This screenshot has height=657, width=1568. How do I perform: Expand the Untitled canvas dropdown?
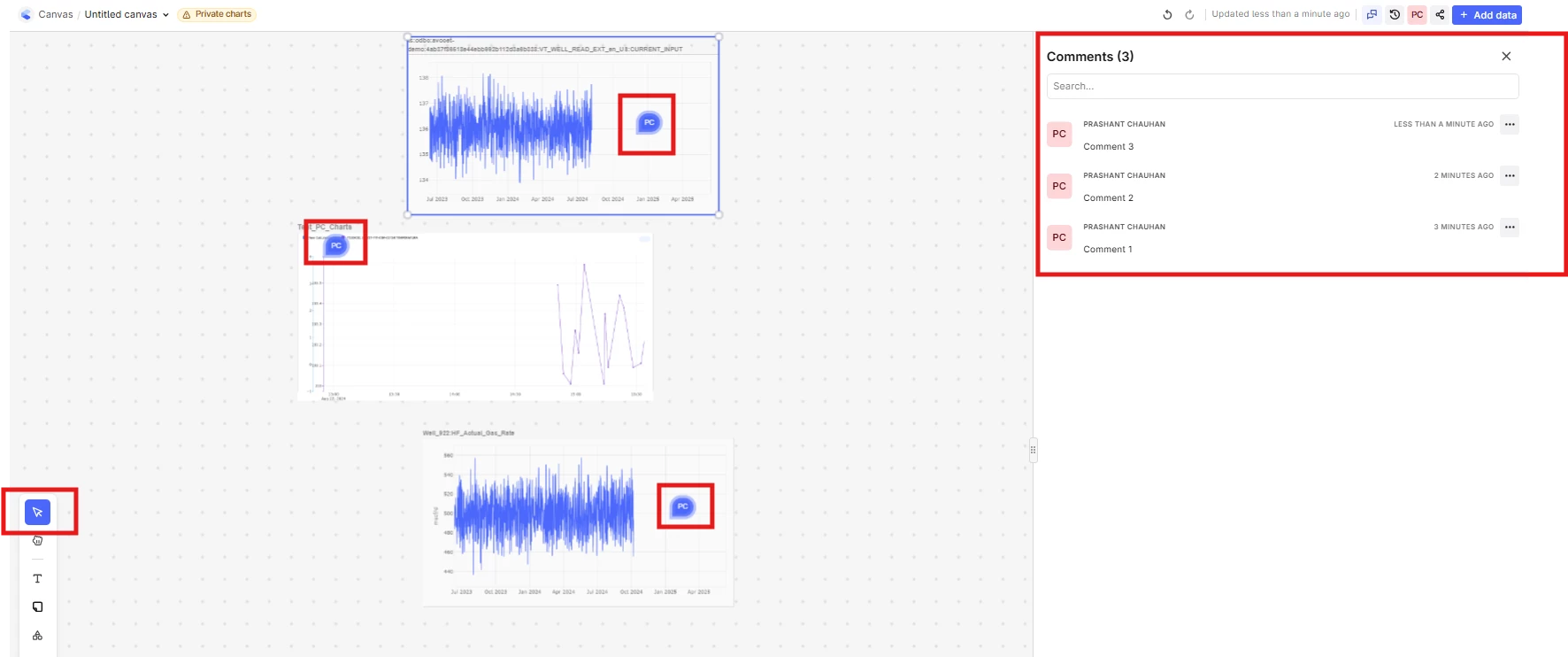127,14
